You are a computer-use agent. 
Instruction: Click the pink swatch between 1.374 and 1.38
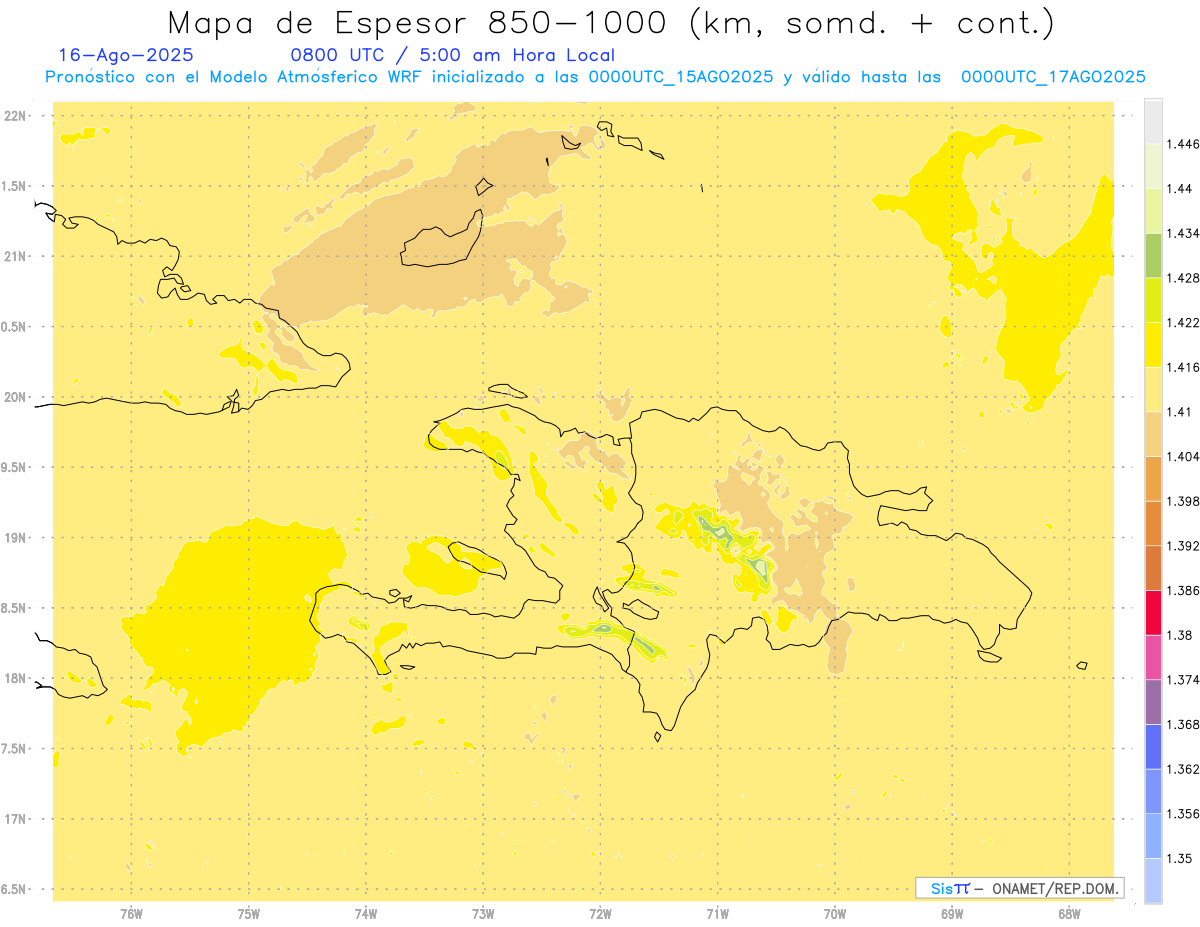click(x=1153, y=657)
